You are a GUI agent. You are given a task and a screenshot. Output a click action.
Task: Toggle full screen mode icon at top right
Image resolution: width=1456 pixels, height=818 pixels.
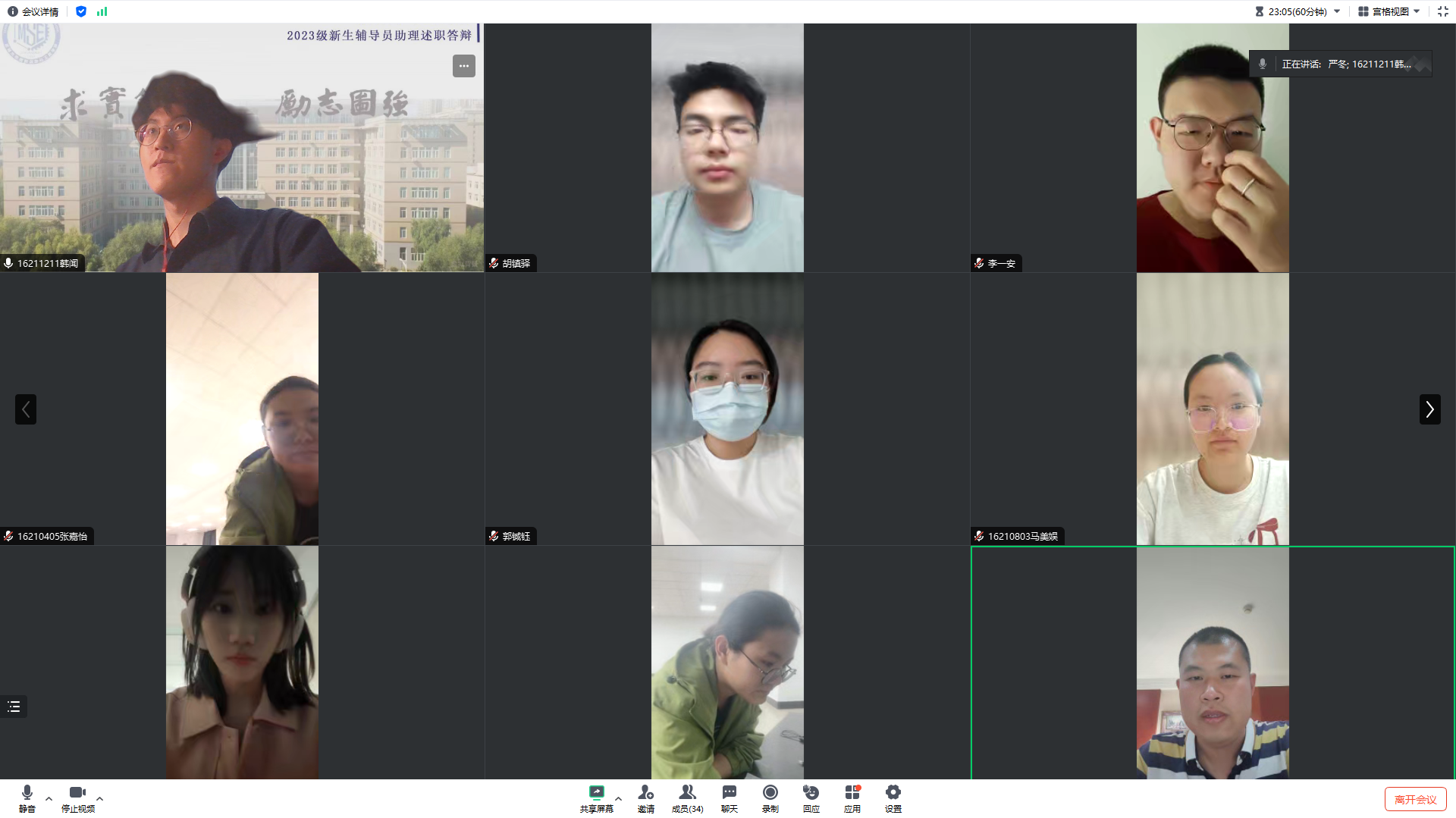pos(1442,11)
